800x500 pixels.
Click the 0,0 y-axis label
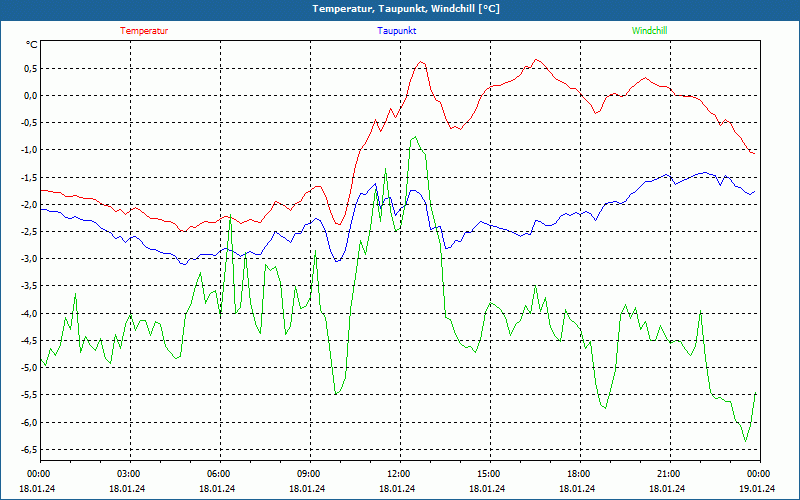tap(30, 95)
